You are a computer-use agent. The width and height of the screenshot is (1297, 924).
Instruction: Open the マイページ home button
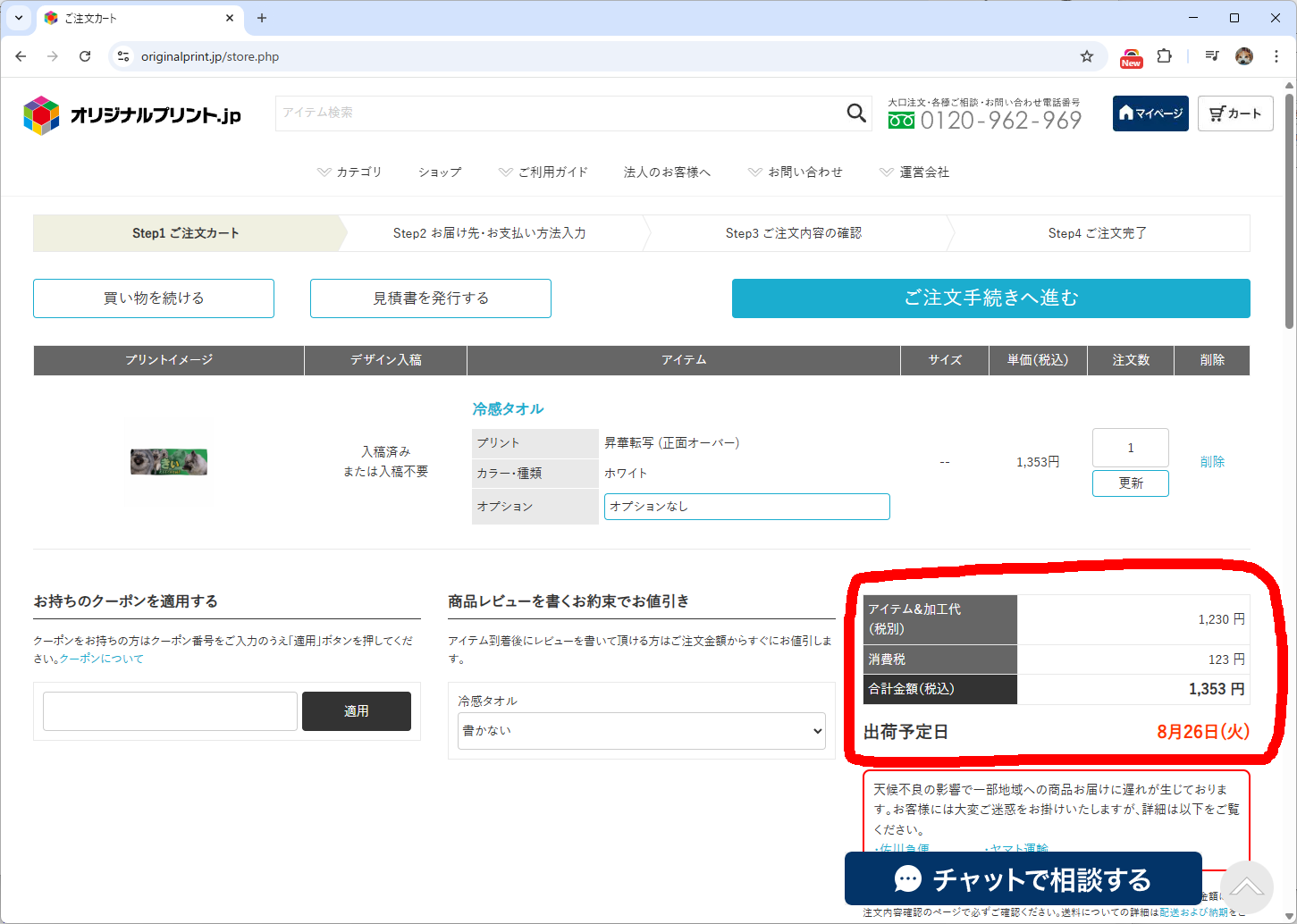tap(1150, 113)
